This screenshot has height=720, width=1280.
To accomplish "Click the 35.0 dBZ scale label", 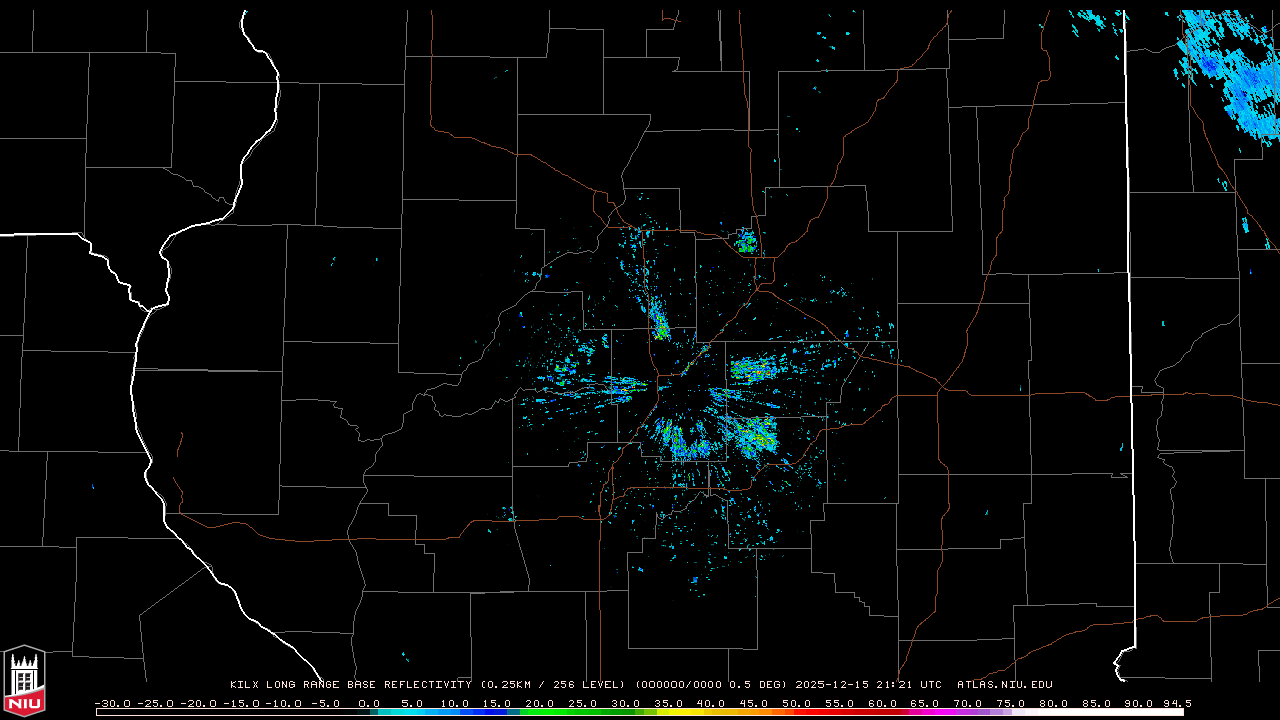I will pyautogui.click(x=669, y=703).
